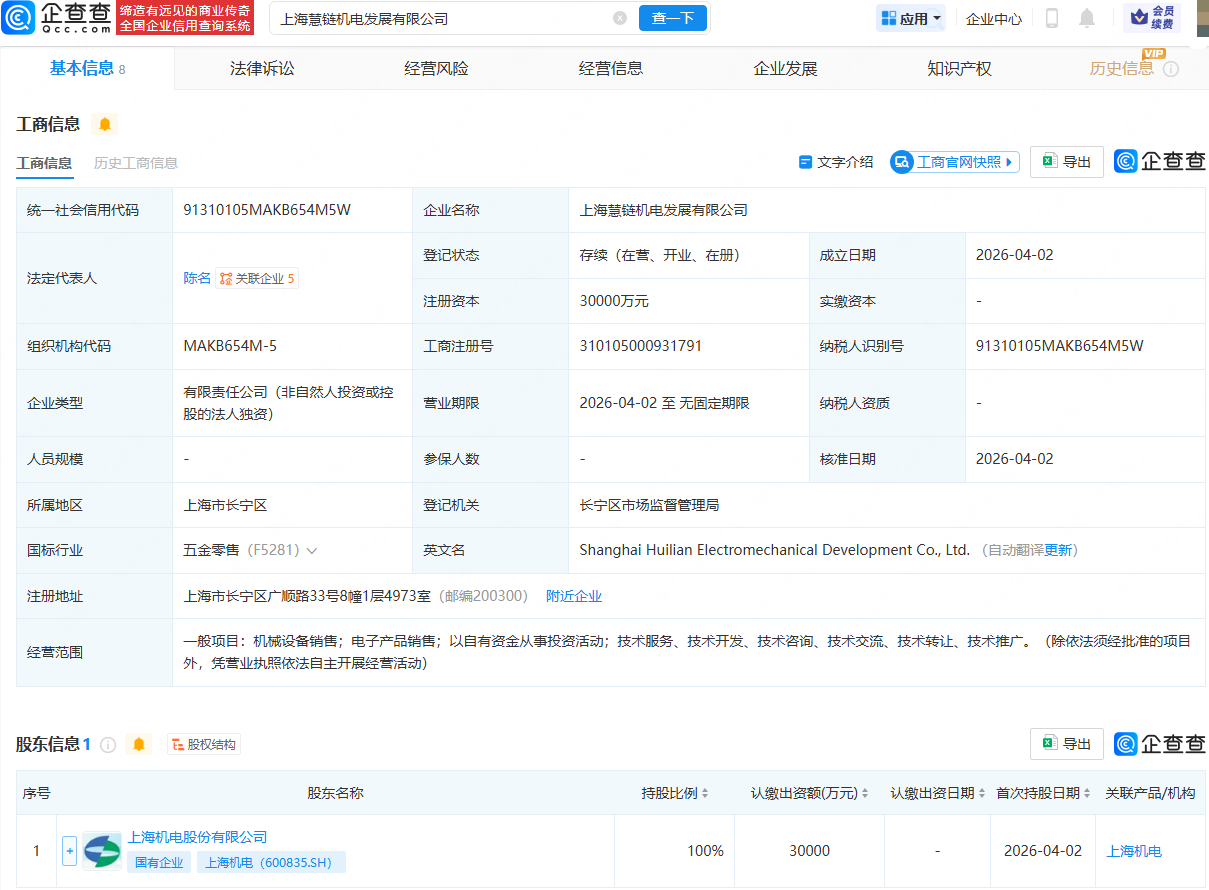The image size is (1209, 890).
Task: Open the 附近企业 nearby companies link
Action: (x=573, y=595)
